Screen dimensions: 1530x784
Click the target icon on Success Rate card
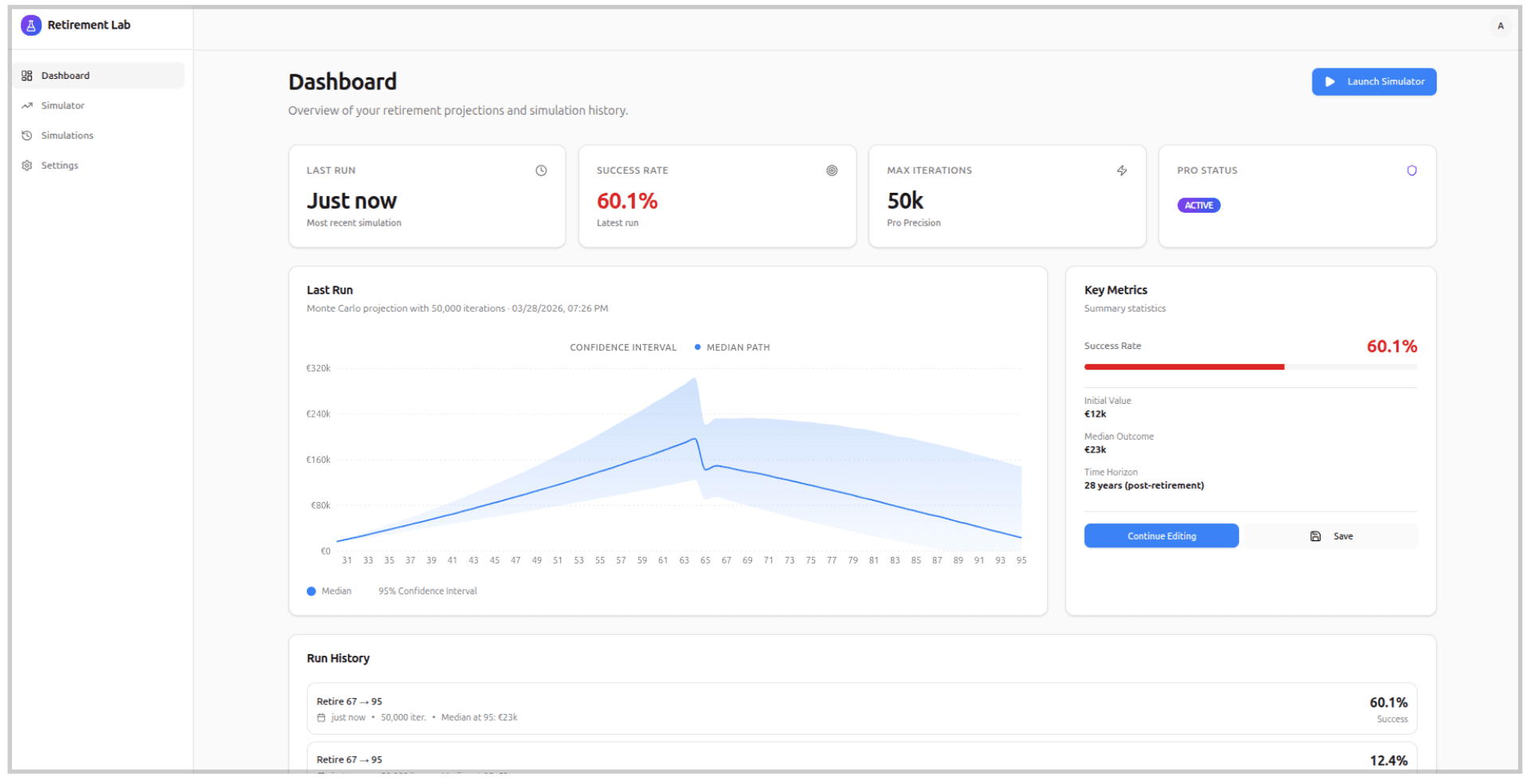[x=831, y=171]
